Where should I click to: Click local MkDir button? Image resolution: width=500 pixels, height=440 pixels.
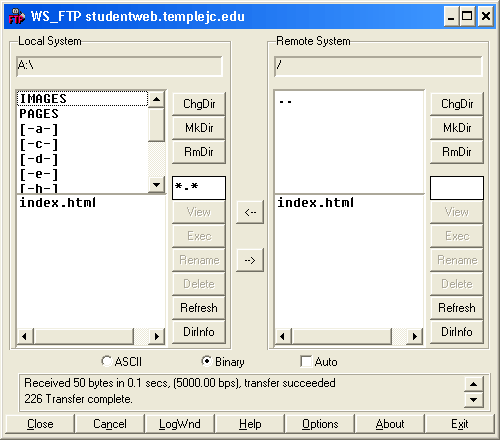pyautogui.click(x=199, y=128)
